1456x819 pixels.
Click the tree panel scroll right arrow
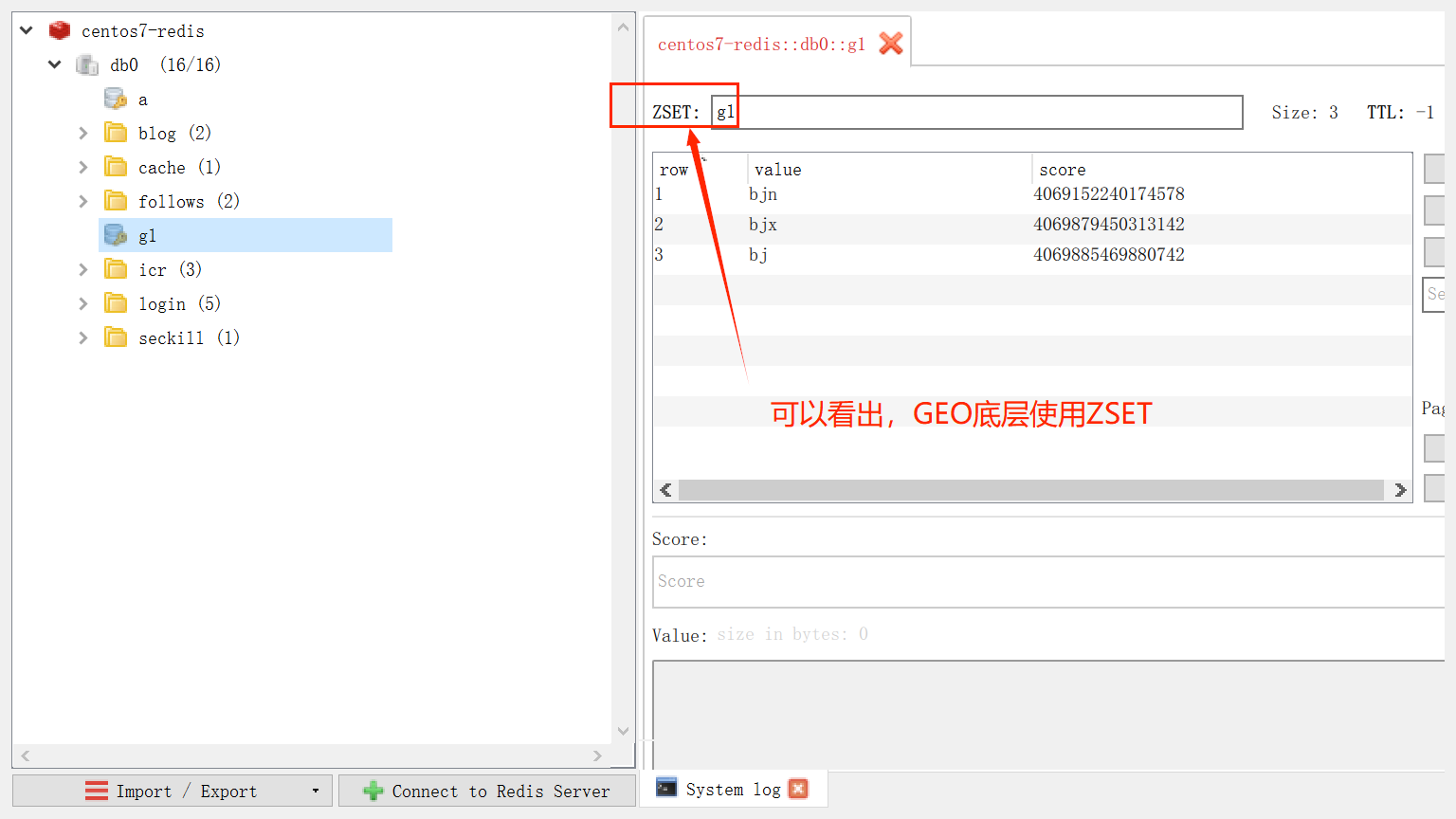click(x=597, y=755)
